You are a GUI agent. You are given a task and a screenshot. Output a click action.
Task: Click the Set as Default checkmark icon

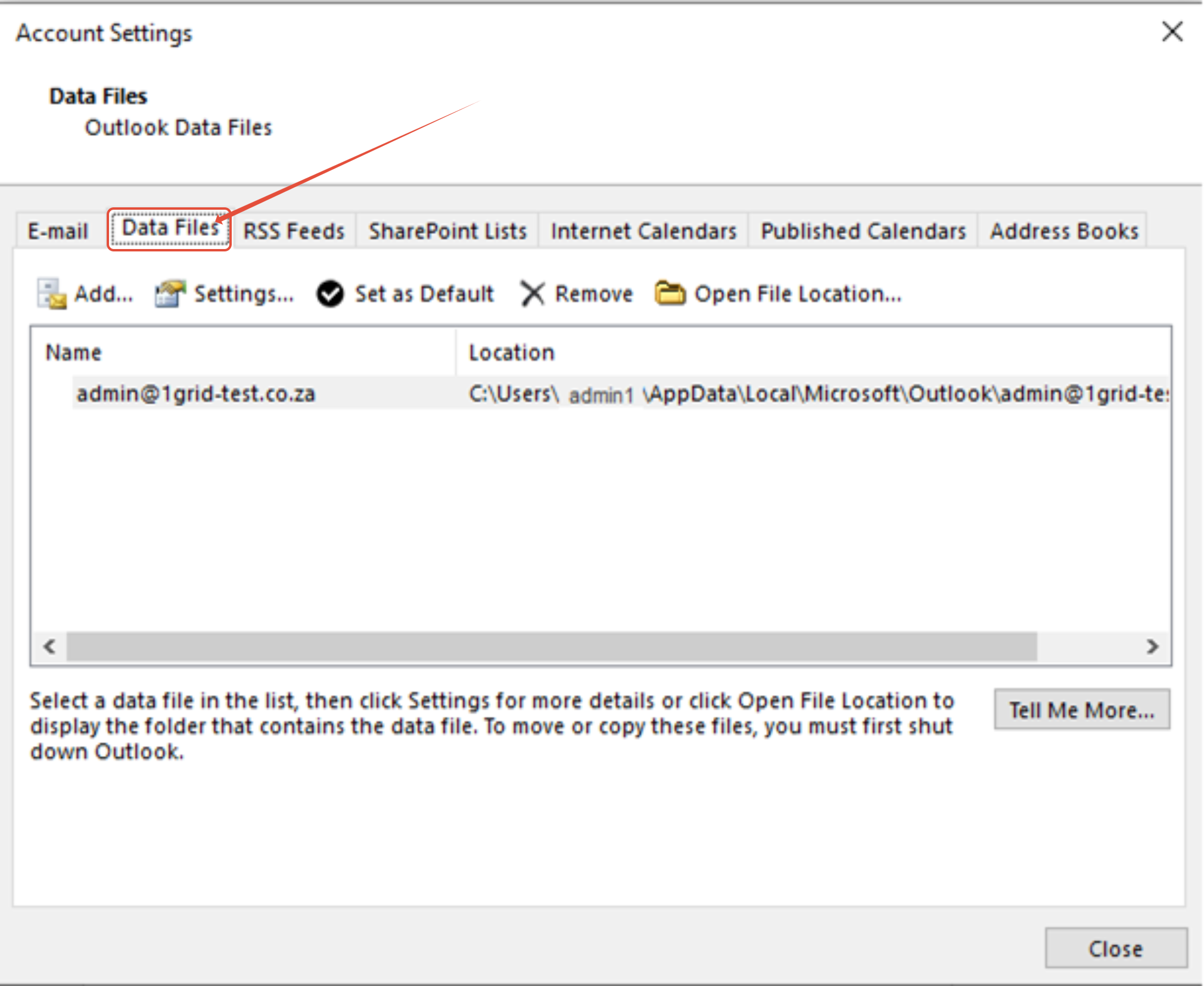330,294
